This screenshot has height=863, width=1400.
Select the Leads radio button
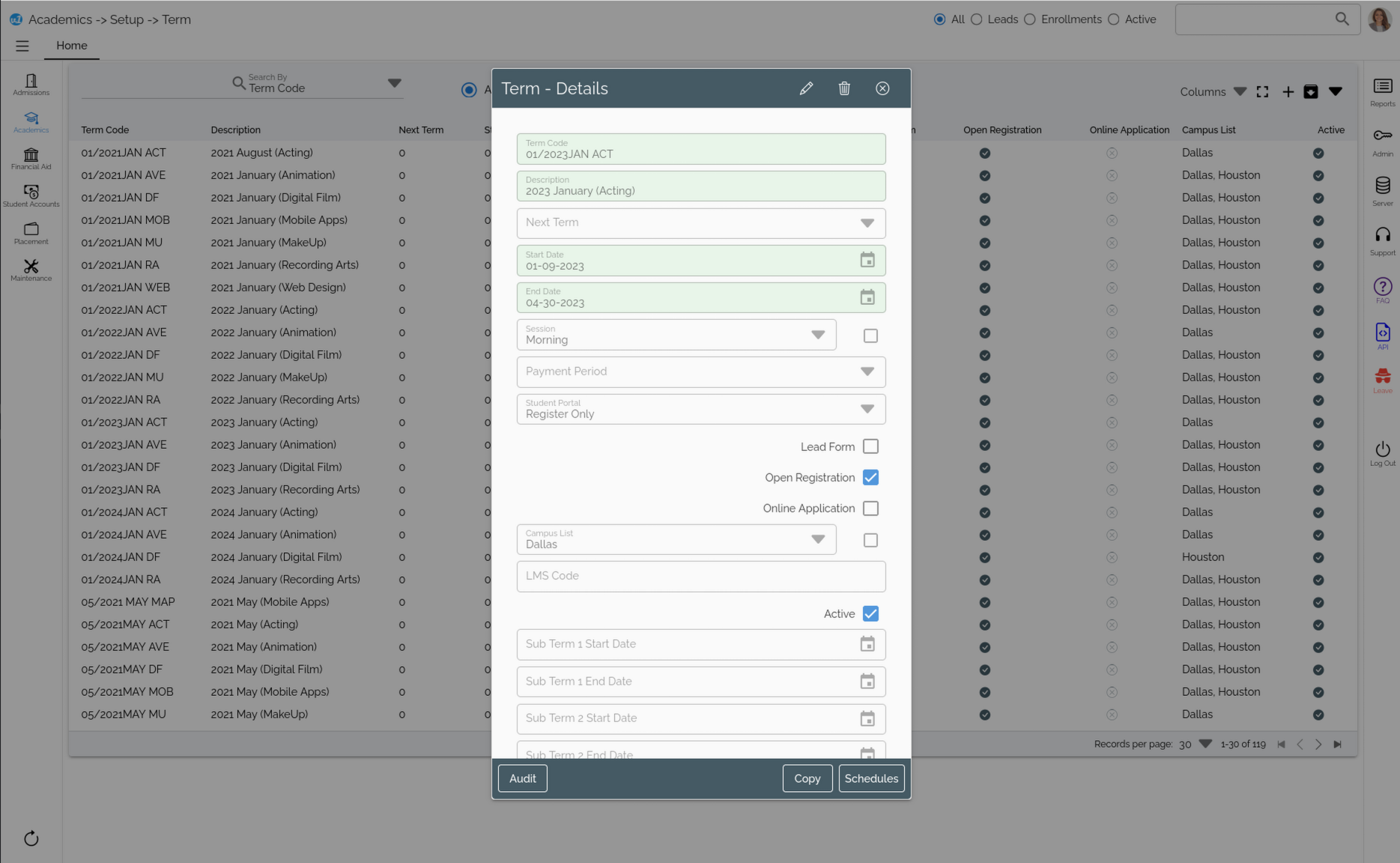[977, 19]
